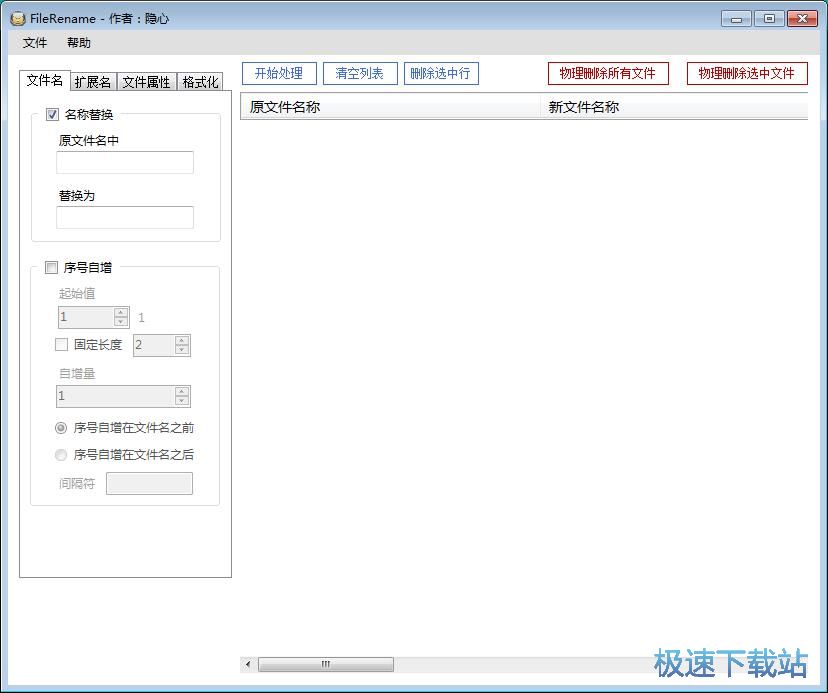828x693 pixels.
Task: Click the scrollbar left arrow
Action: (x=248, y=664)
